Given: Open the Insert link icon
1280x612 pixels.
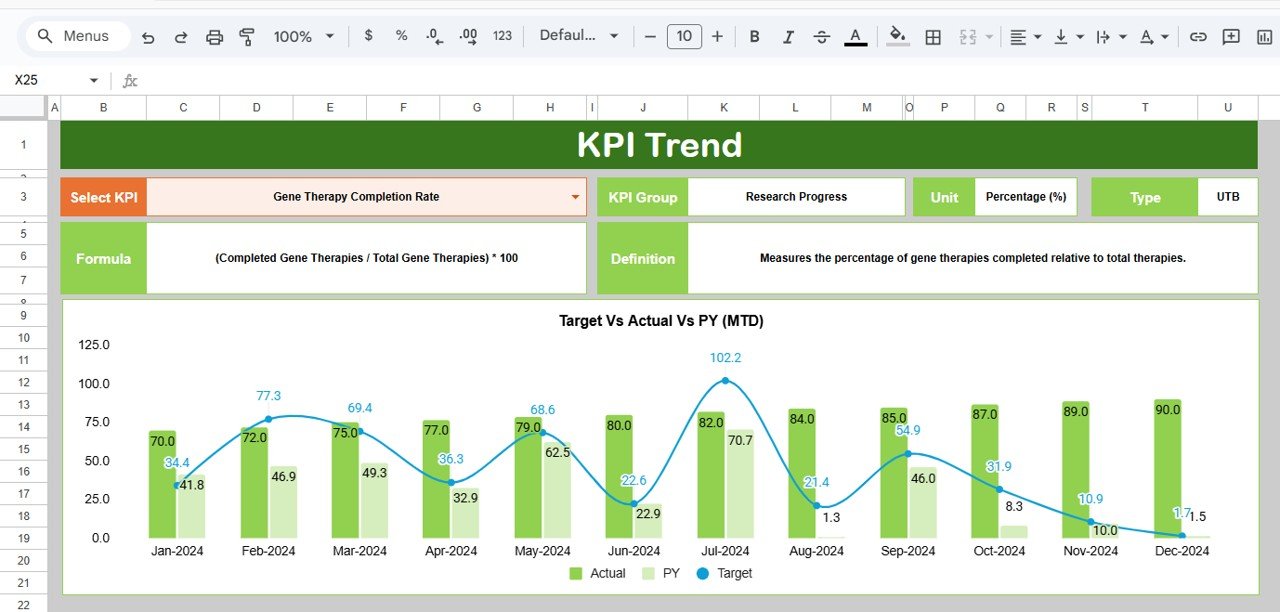Looking at the screenshot, I should tap(1198, 36).
